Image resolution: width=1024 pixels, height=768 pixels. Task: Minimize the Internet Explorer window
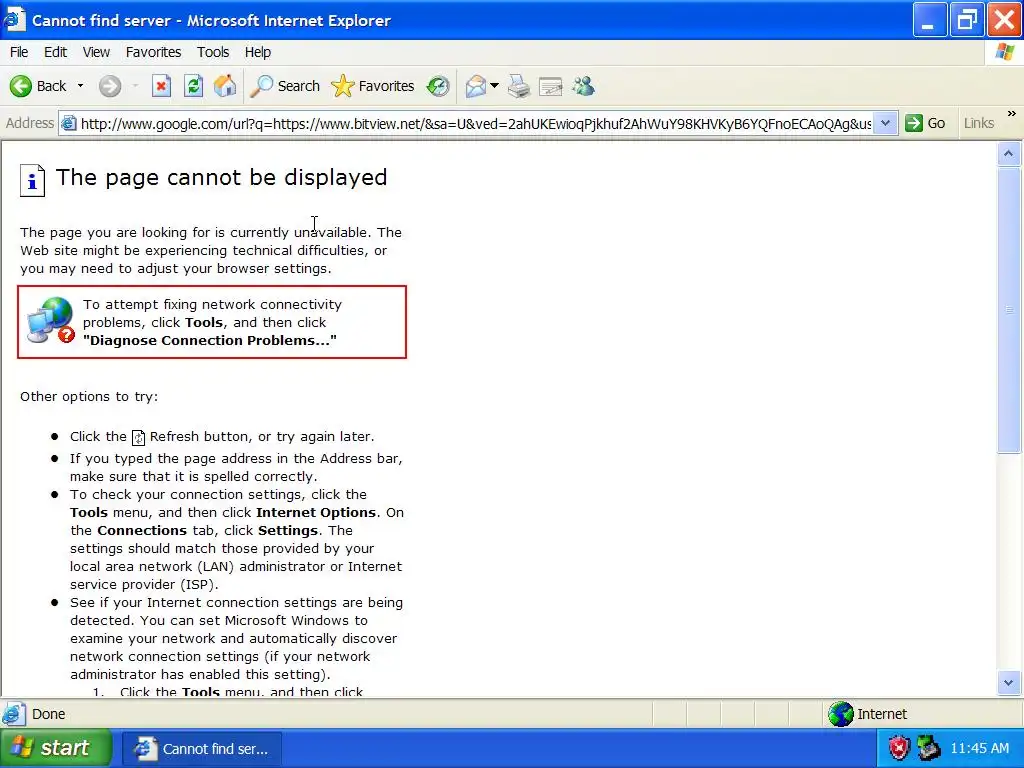(930, 20)
